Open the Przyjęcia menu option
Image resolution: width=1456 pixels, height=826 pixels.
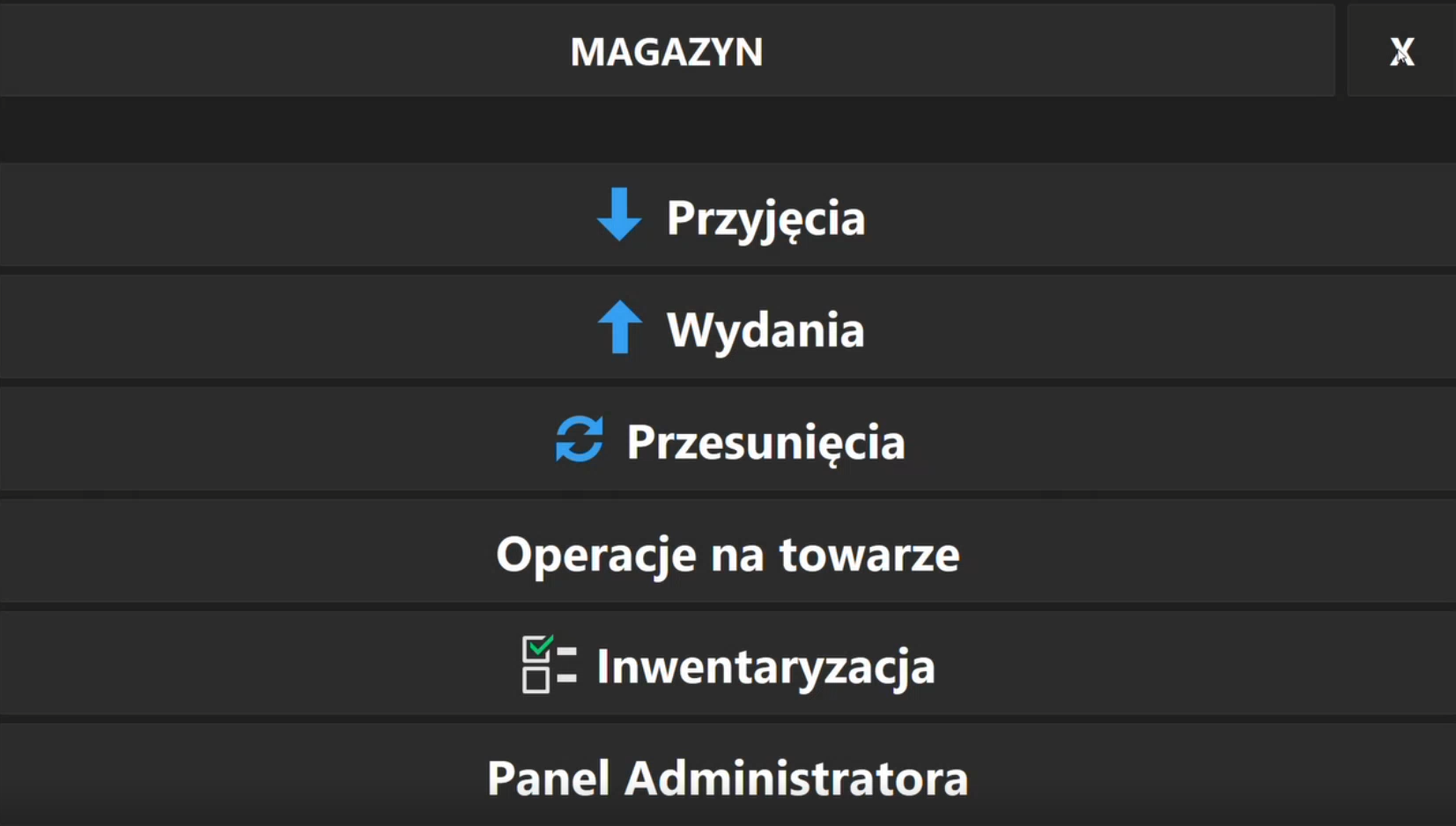click(765, 218)
